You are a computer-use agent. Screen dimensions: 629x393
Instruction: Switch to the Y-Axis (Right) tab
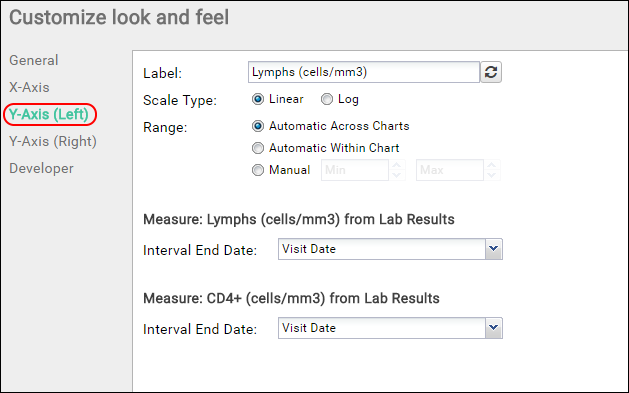pos(53,141)
